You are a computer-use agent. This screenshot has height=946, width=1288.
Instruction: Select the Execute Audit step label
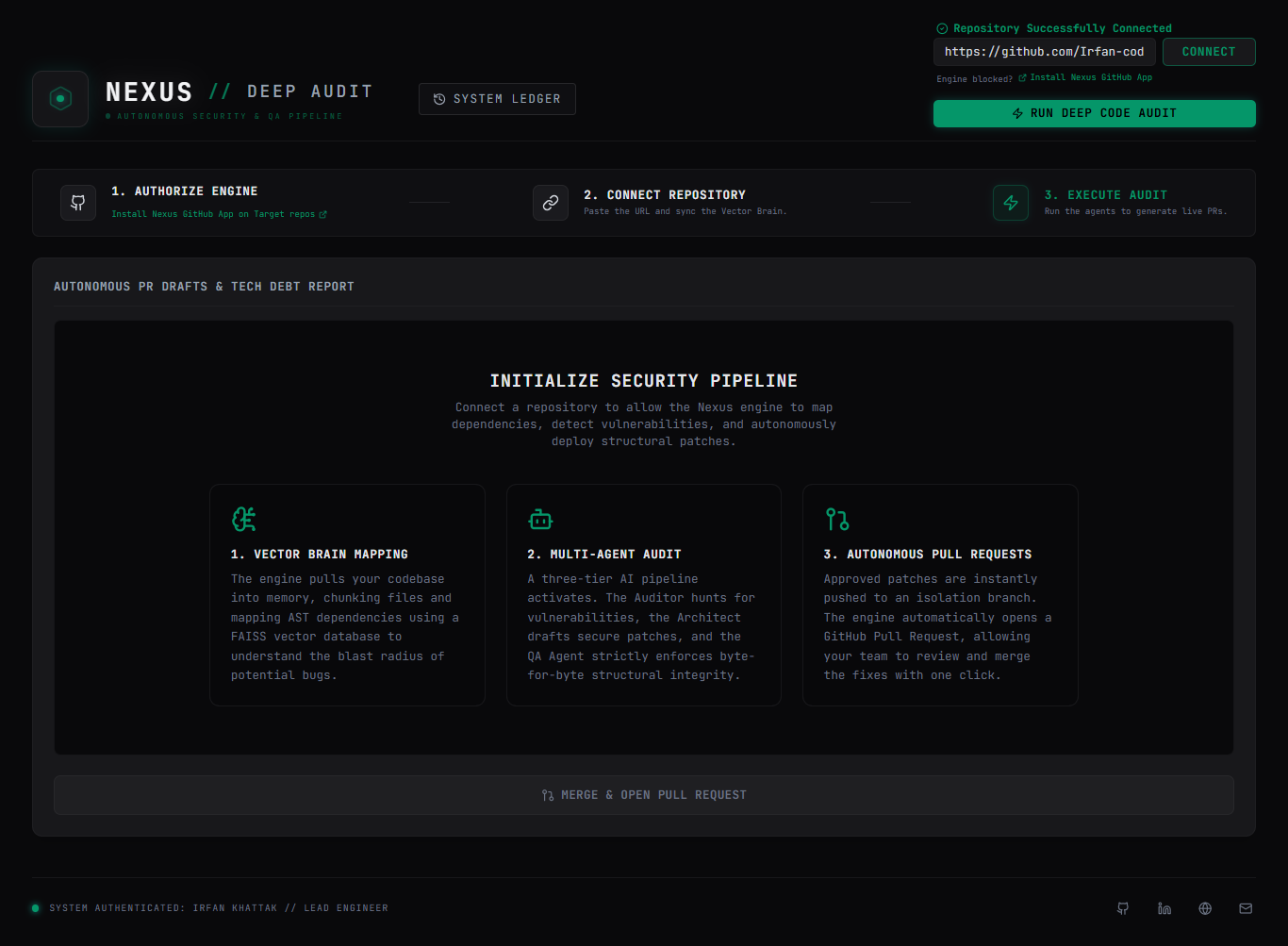pyautogui.click(x=1106, y=195)
